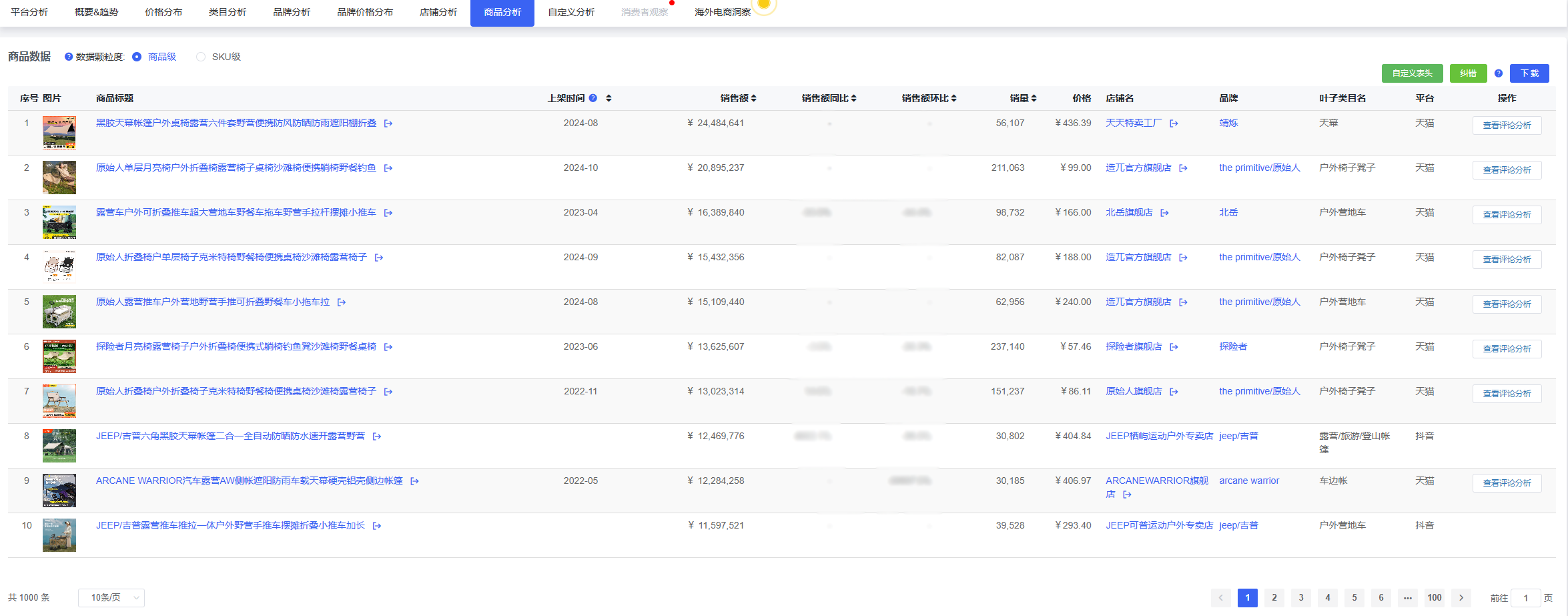The image size is (1568, 616).
Task: Open external link icon for product row 5
Action: point(342,302)
